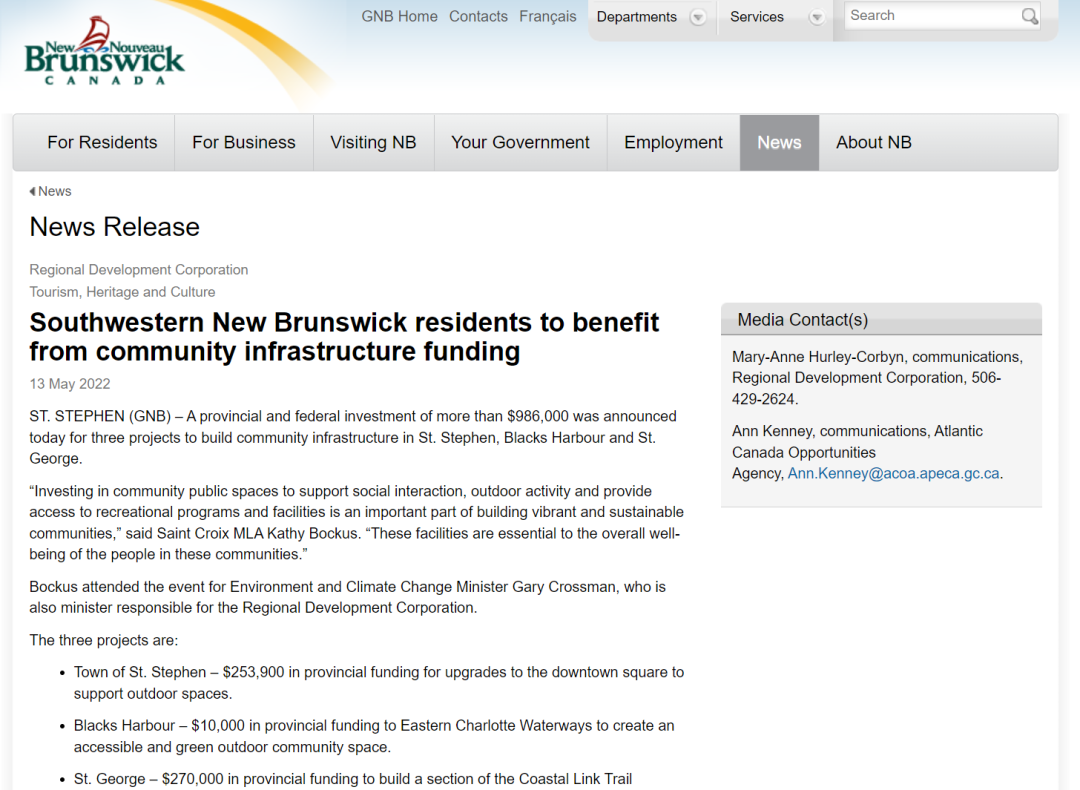Viewport: 1080px width, 790px height.
Task: Expand the Departments dropdown arrow
Action: 698,17
